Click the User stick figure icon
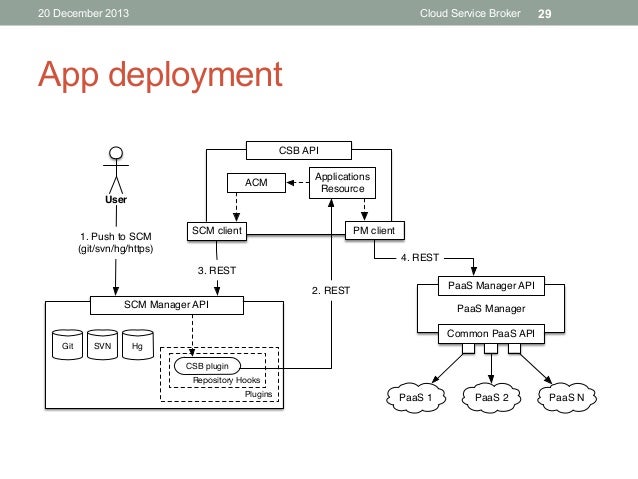The width and height of the screenshot is (638, 479). 116,170
